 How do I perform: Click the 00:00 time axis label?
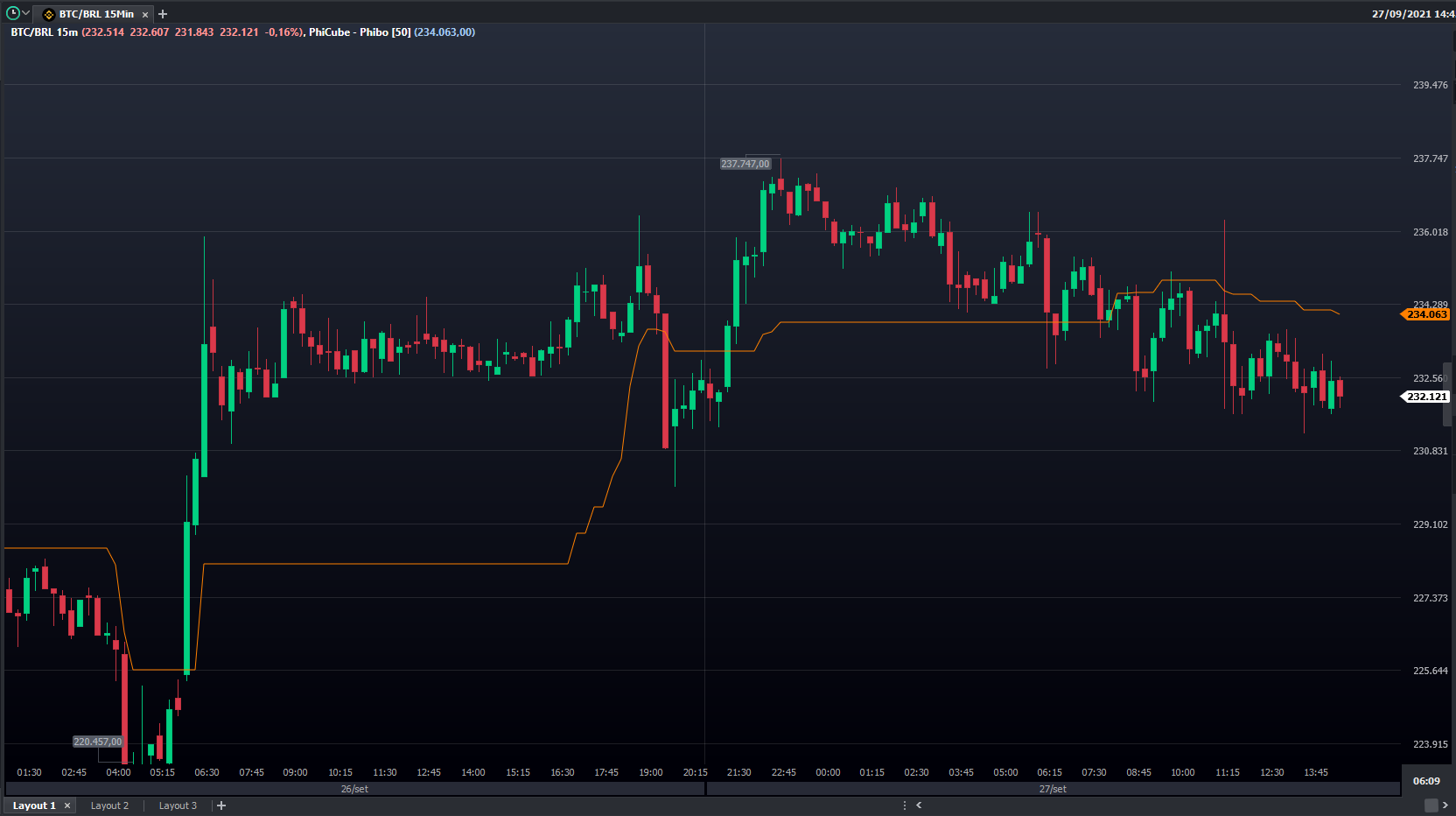828,772
